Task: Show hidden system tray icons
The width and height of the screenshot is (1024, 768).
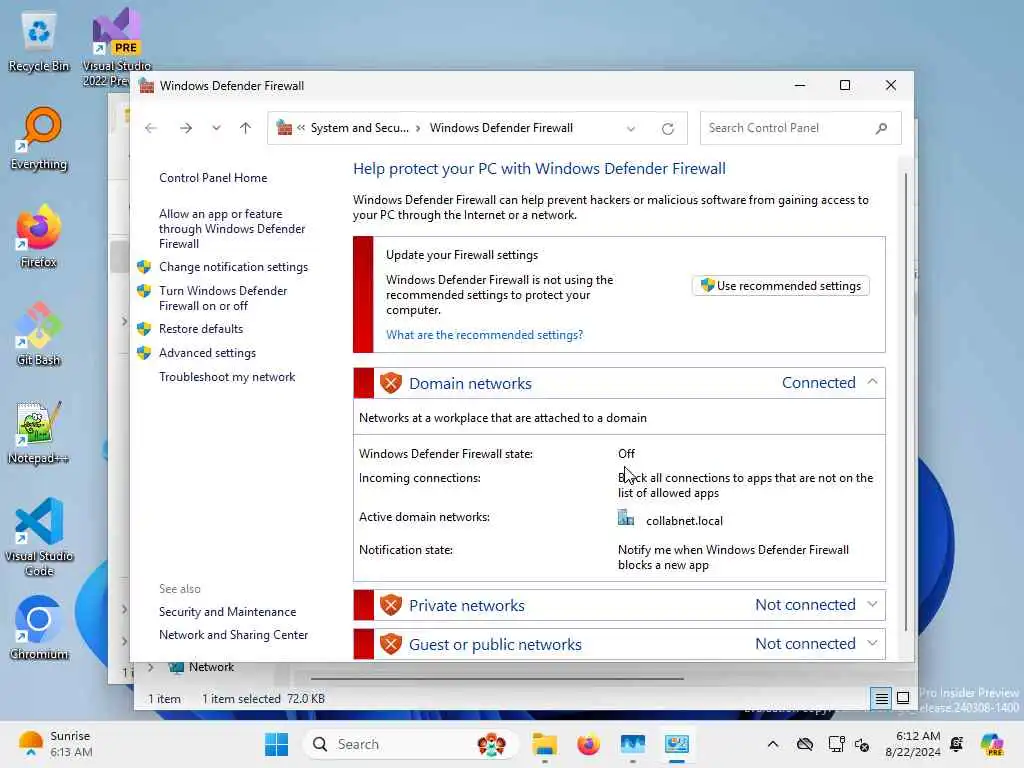Action: click(773, 744)
